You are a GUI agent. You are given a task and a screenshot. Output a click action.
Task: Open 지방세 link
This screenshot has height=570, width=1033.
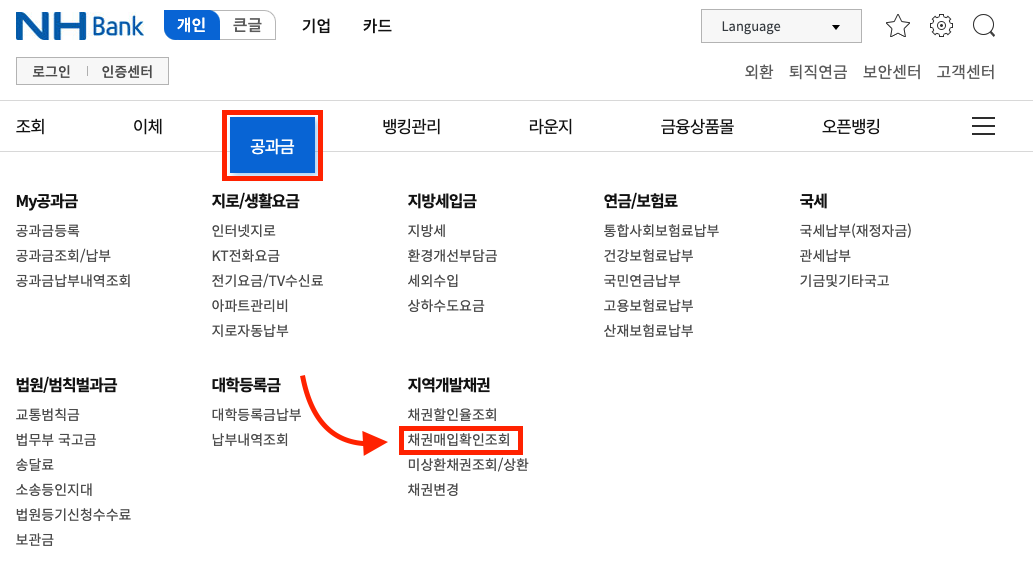click(x=426, y=231)
